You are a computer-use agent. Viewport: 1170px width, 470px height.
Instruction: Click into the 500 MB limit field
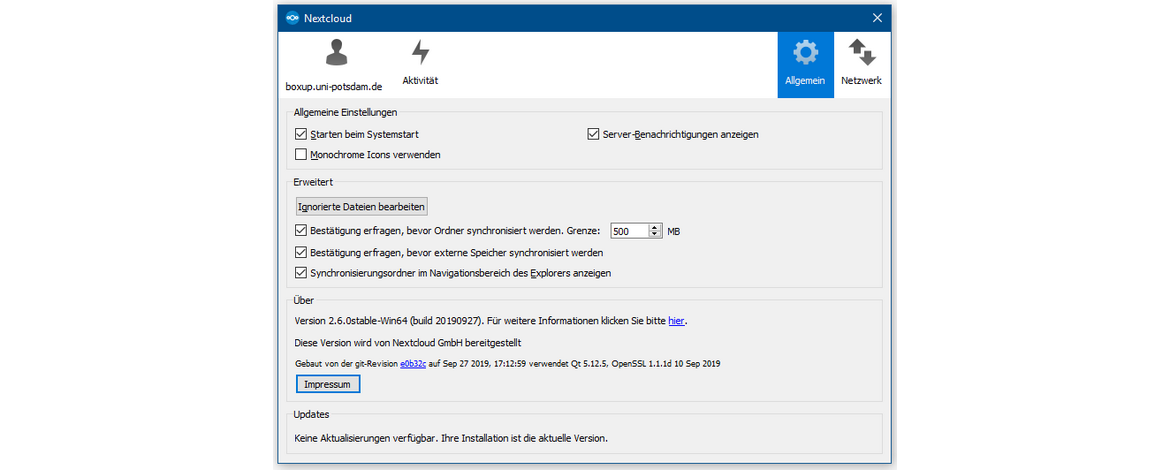point(629,231)
